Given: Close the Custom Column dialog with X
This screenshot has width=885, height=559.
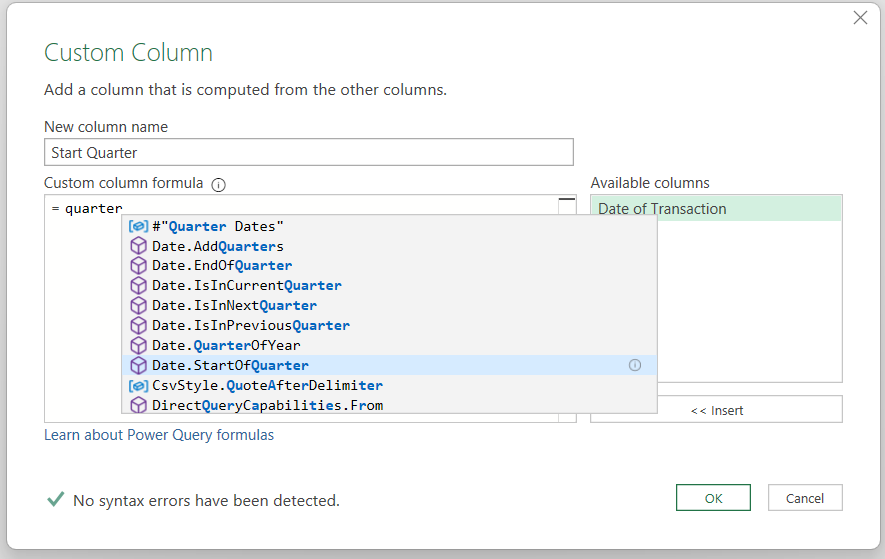Looking at the screenshot, I should click(860, 18).
